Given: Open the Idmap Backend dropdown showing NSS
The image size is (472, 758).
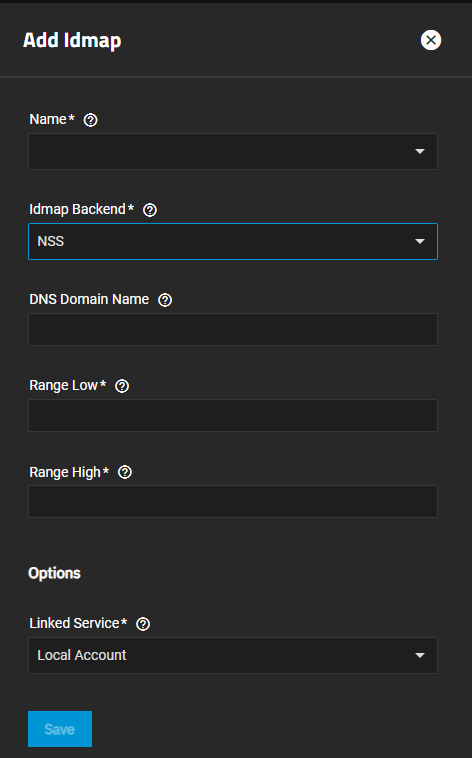Looking at the screenshot, I should (x=233, y=242).
